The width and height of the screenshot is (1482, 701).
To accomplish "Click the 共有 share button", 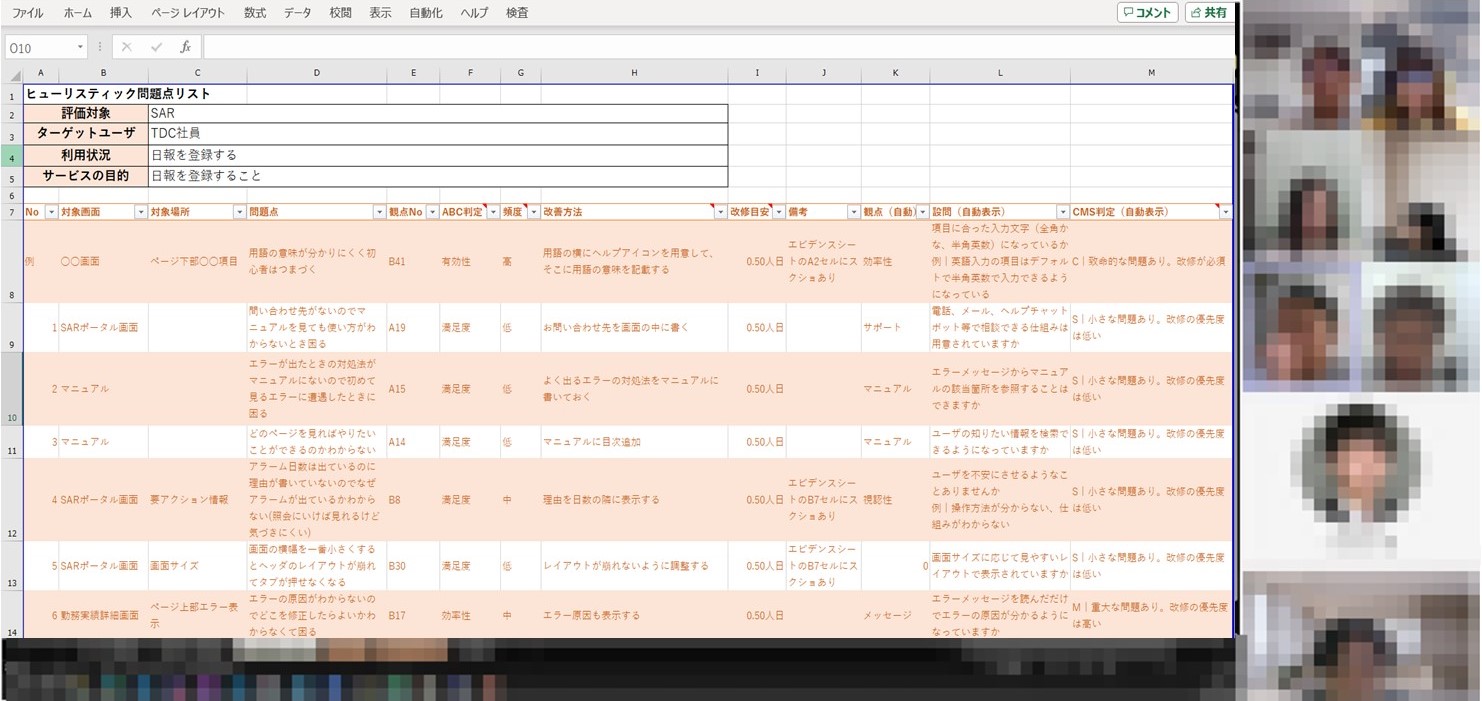I will [x=1208, y=13].
